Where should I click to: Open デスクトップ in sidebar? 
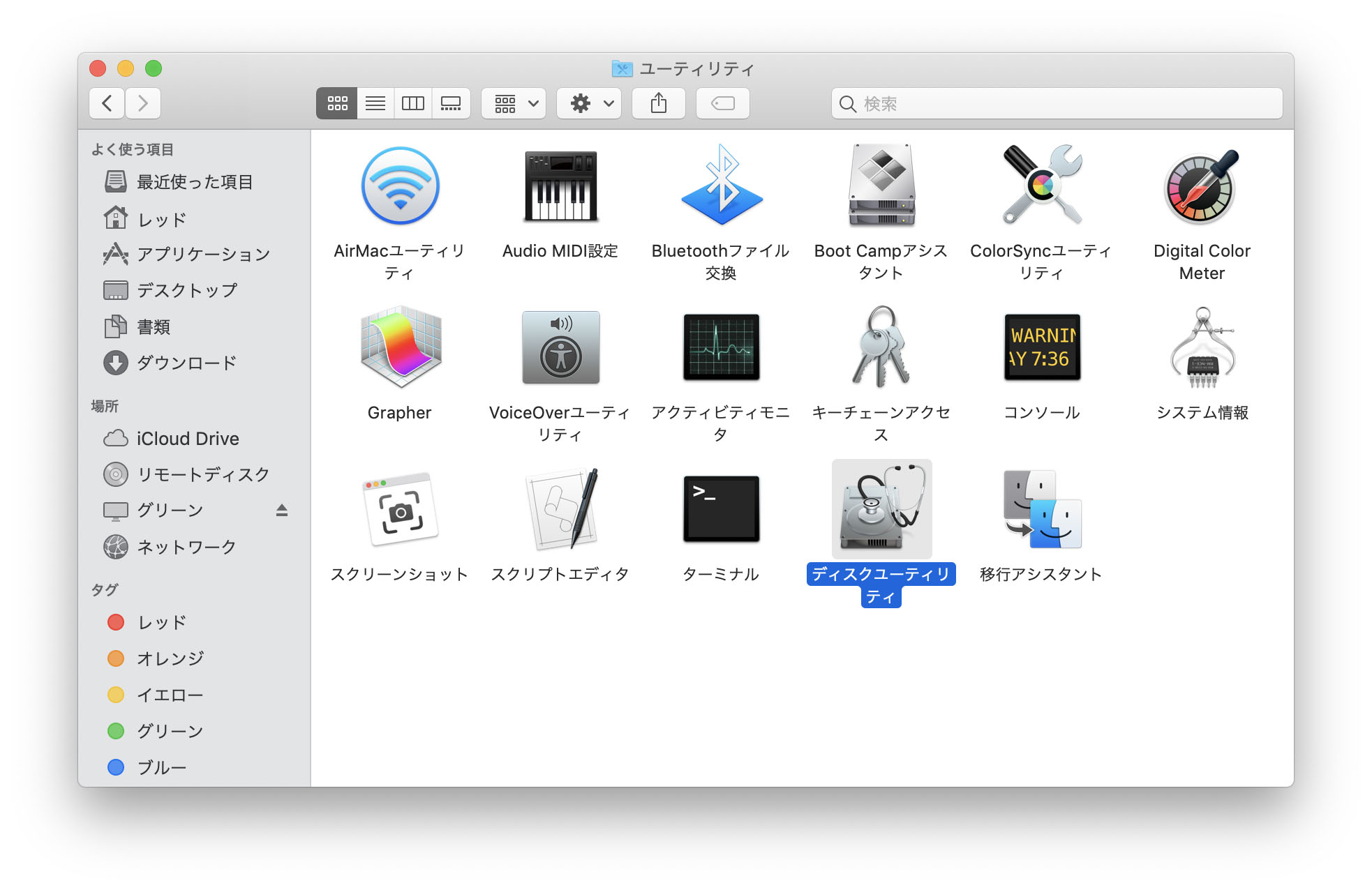pyautogui.click(x=194, y=290)
